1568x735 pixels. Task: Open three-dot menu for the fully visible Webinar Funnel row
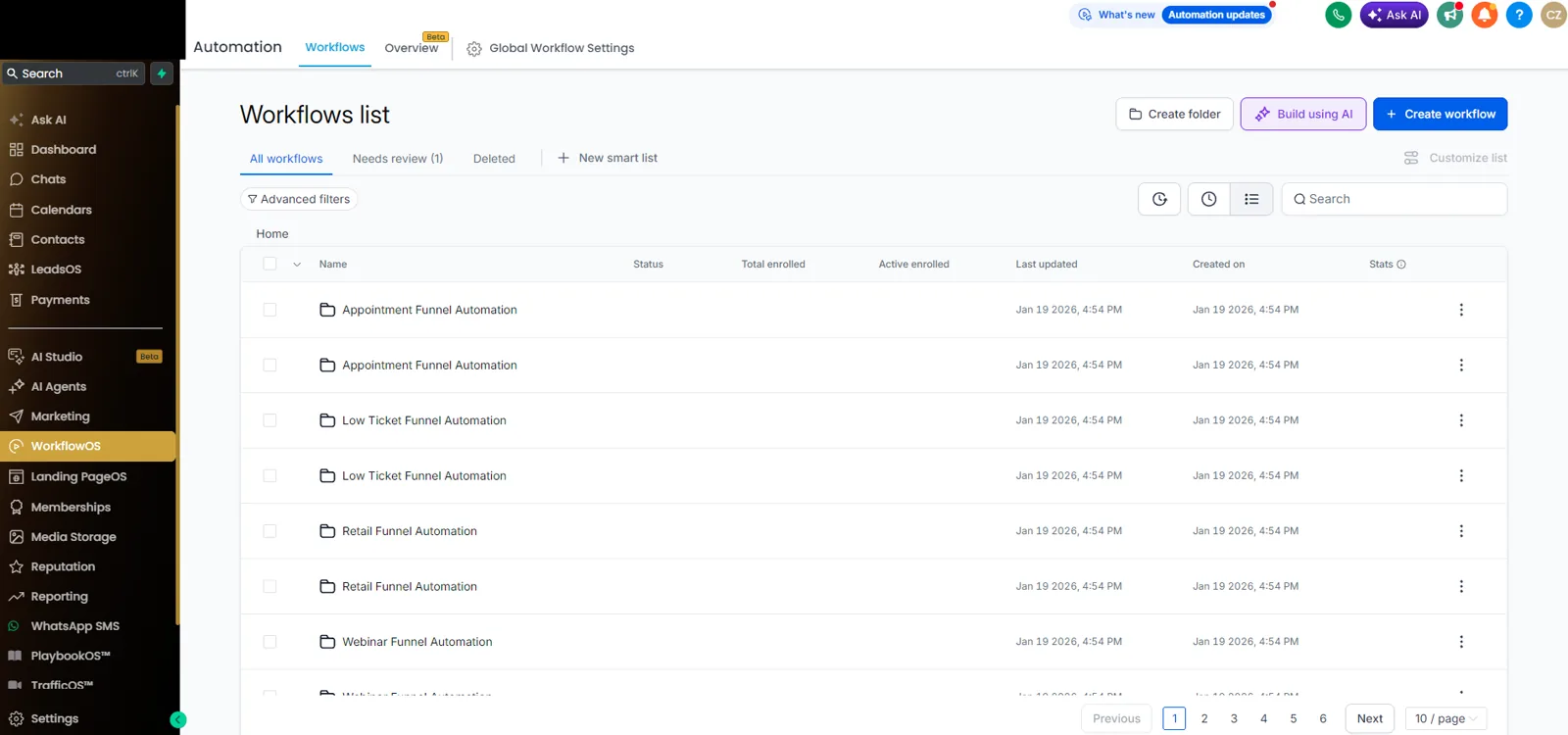(x=1461, y=642)
